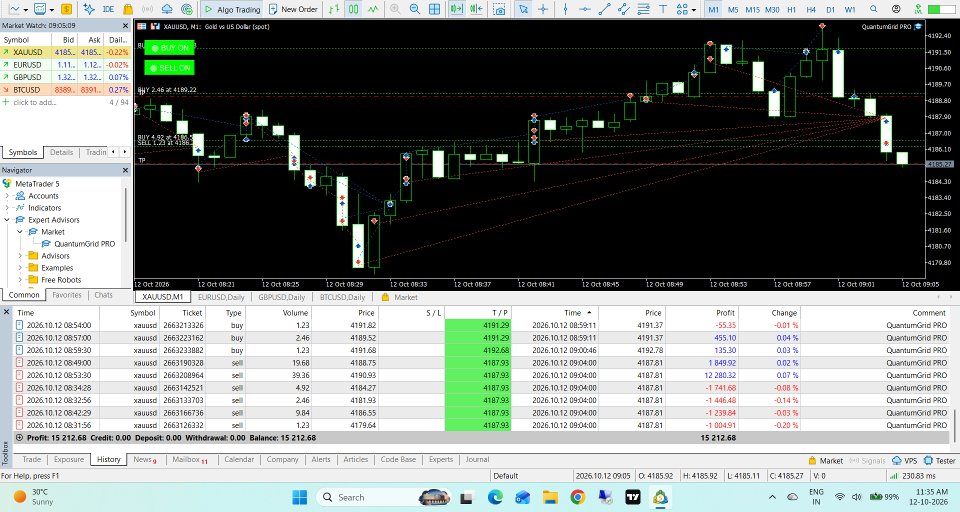Click the Tester button in toolbox

(940, 461)
